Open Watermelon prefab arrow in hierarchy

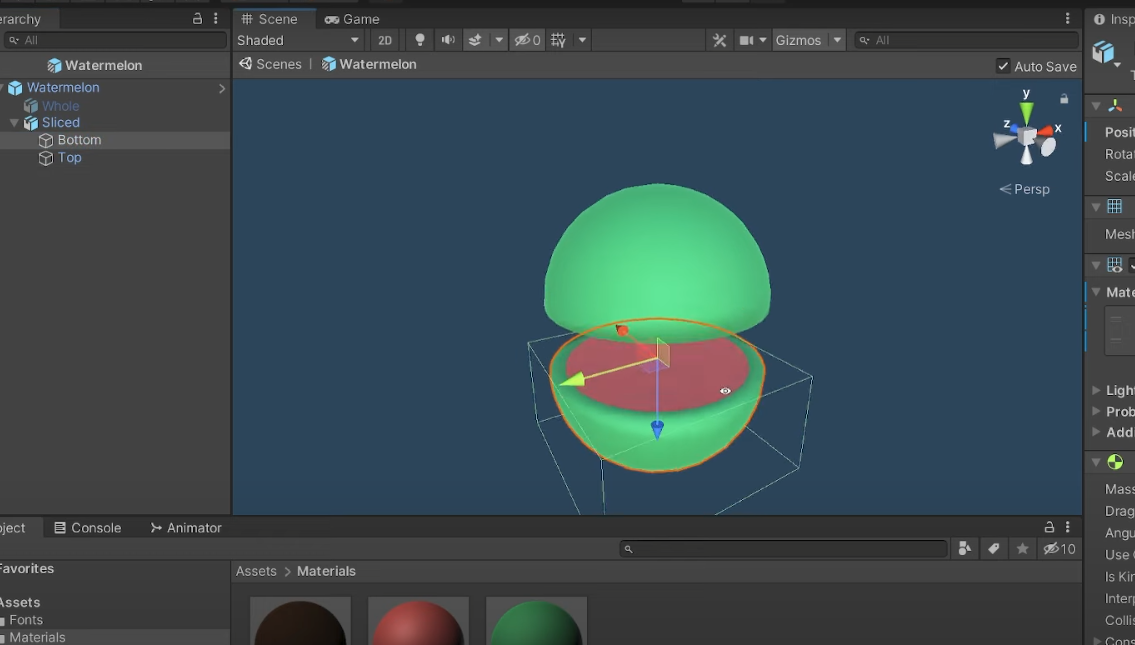point(221,88)
